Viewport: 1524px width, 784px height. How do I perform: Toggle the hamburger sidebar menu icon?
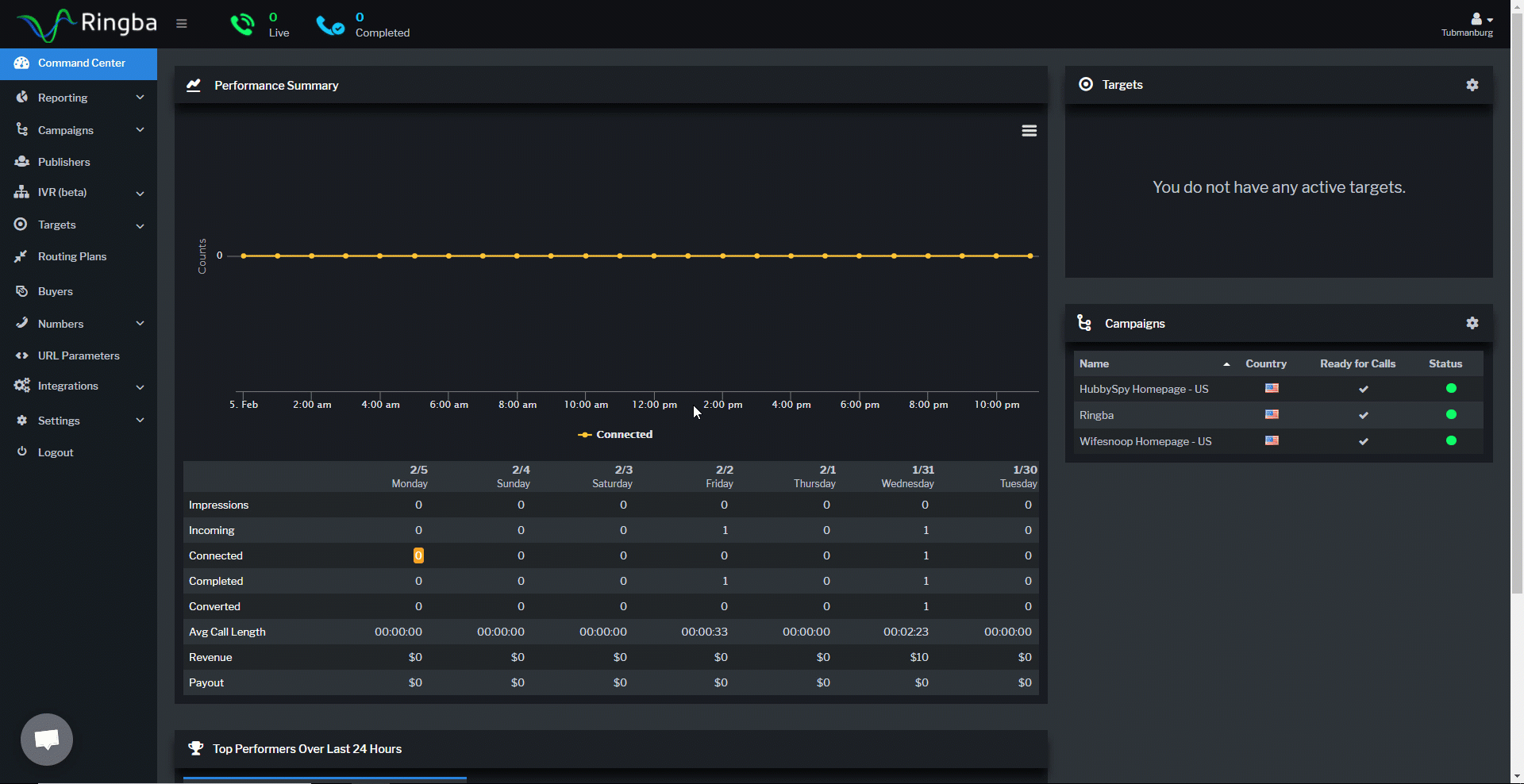tap(182, 24)
